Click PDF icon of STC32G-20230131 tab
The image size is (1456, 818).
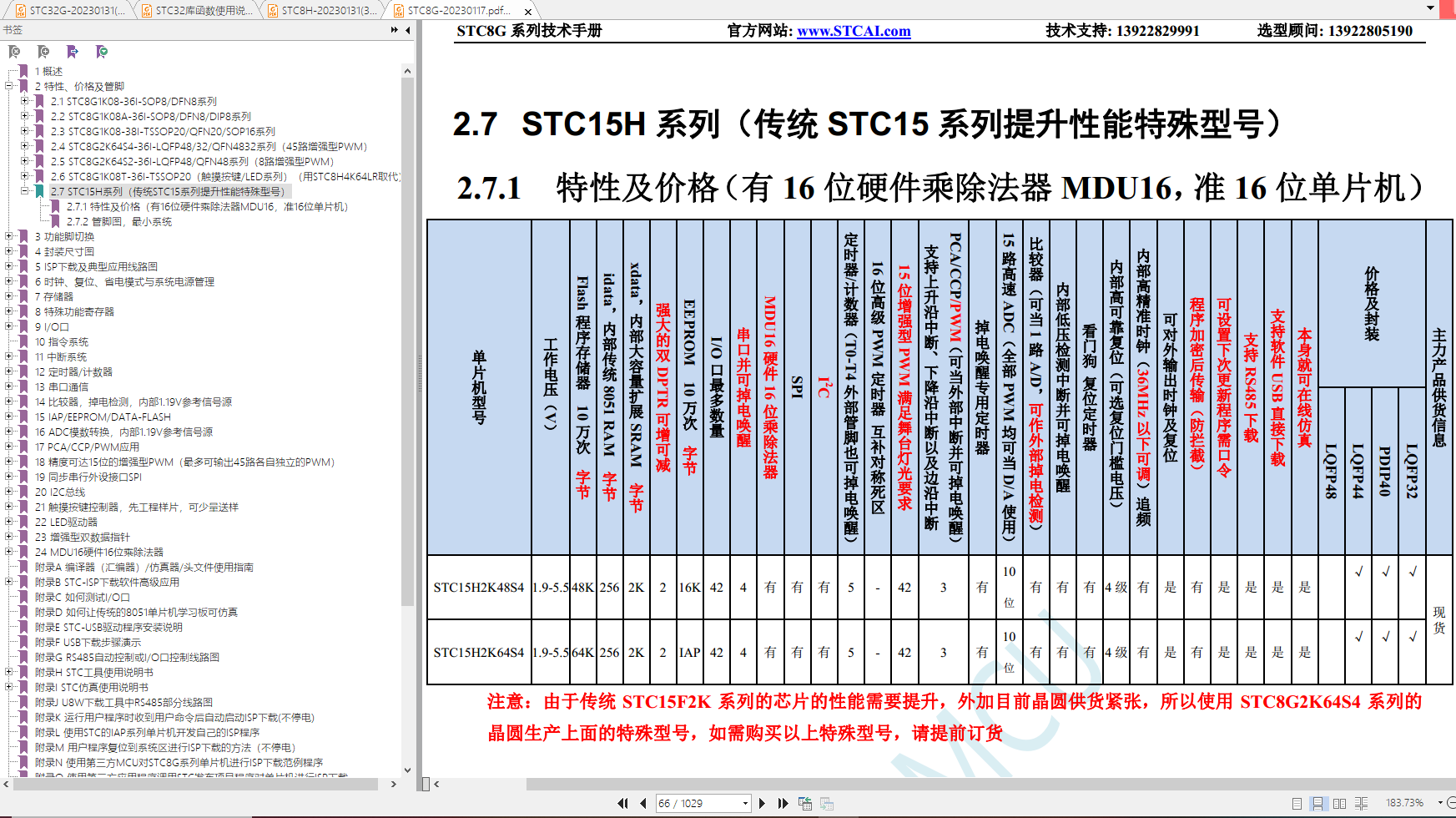[x=21, y=11]
